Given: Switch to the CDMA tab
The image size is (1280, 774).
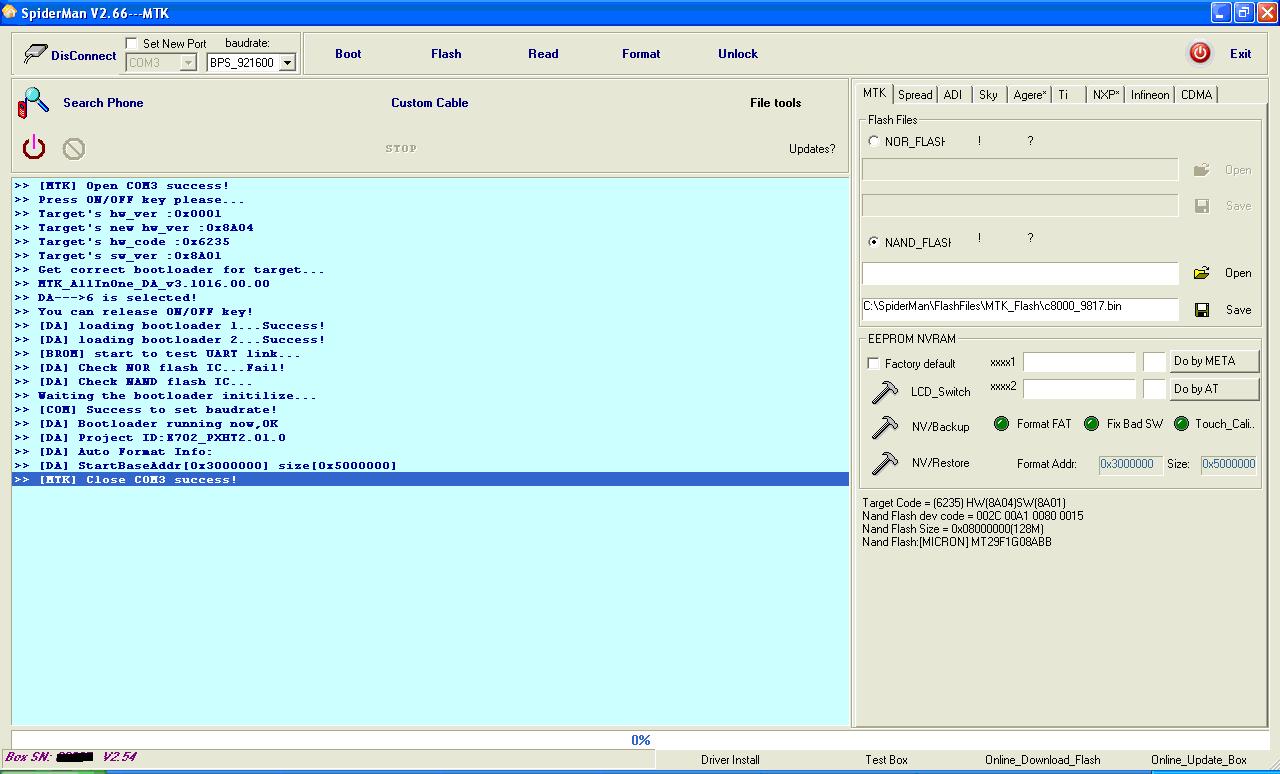Looking at the screenshot, I should coord(1196,95).
